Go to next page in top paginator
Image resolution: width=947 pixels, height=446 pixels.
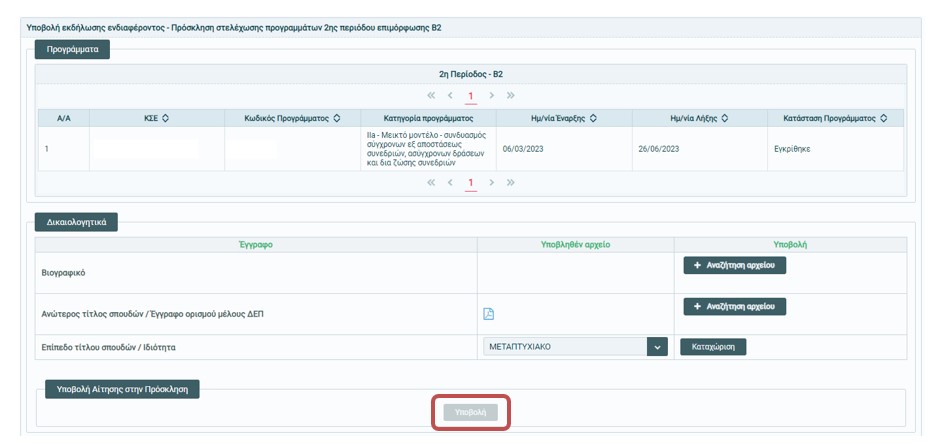point(491,96)
